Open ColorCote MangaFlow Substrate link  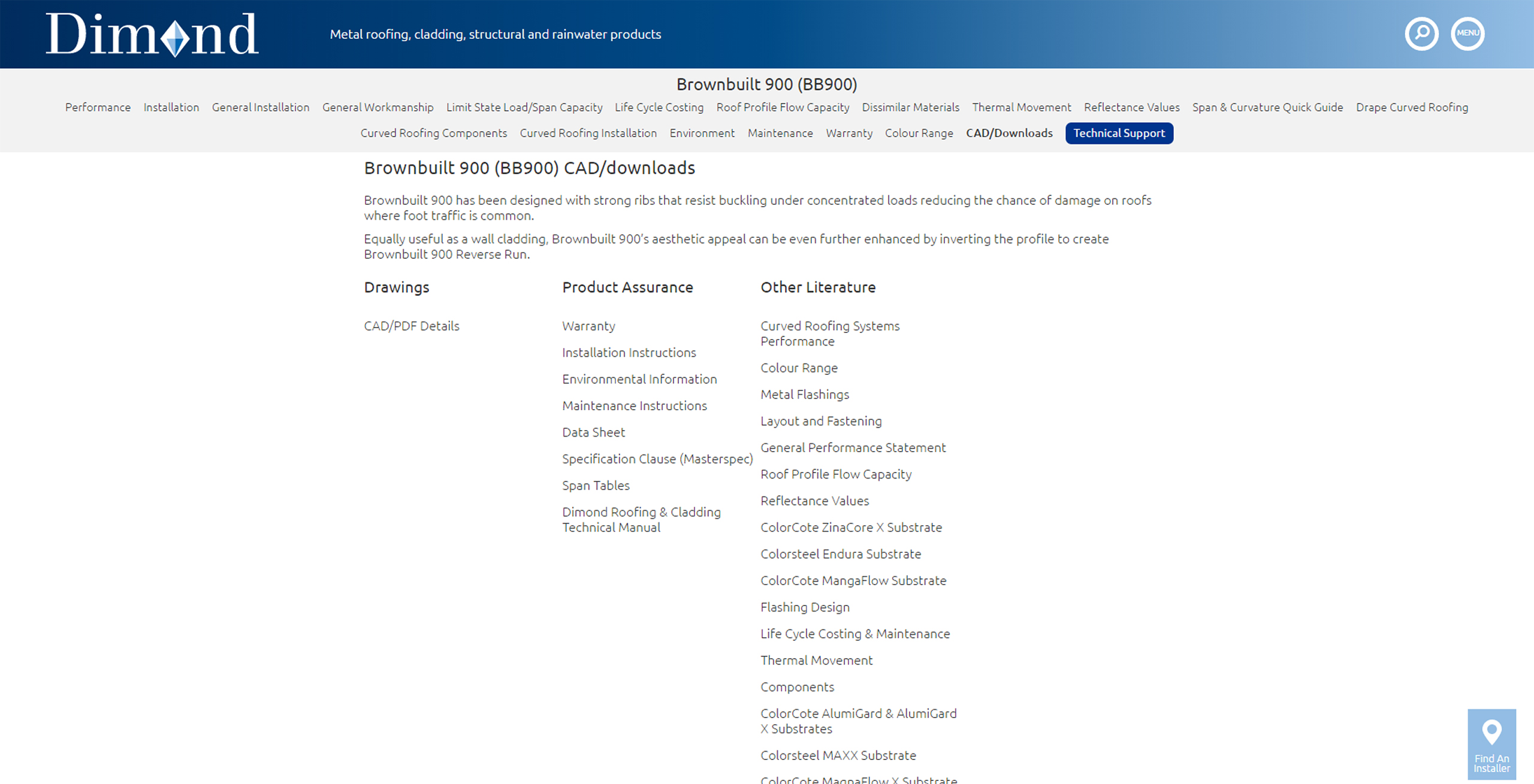[853, 580]
